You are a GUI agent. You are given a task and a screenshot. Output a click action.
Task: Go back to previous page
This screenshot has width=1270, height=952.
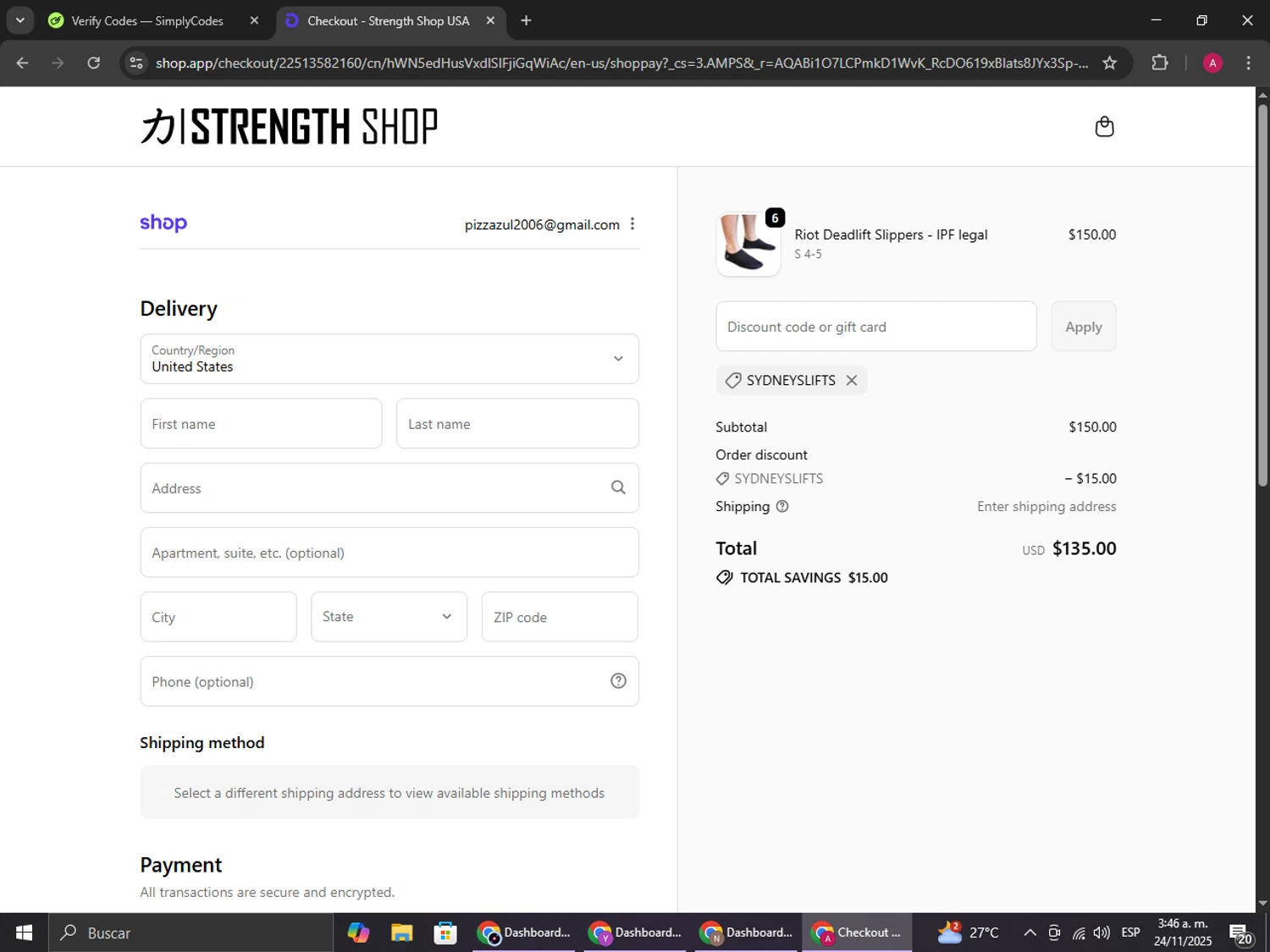[x=23, y=63]
